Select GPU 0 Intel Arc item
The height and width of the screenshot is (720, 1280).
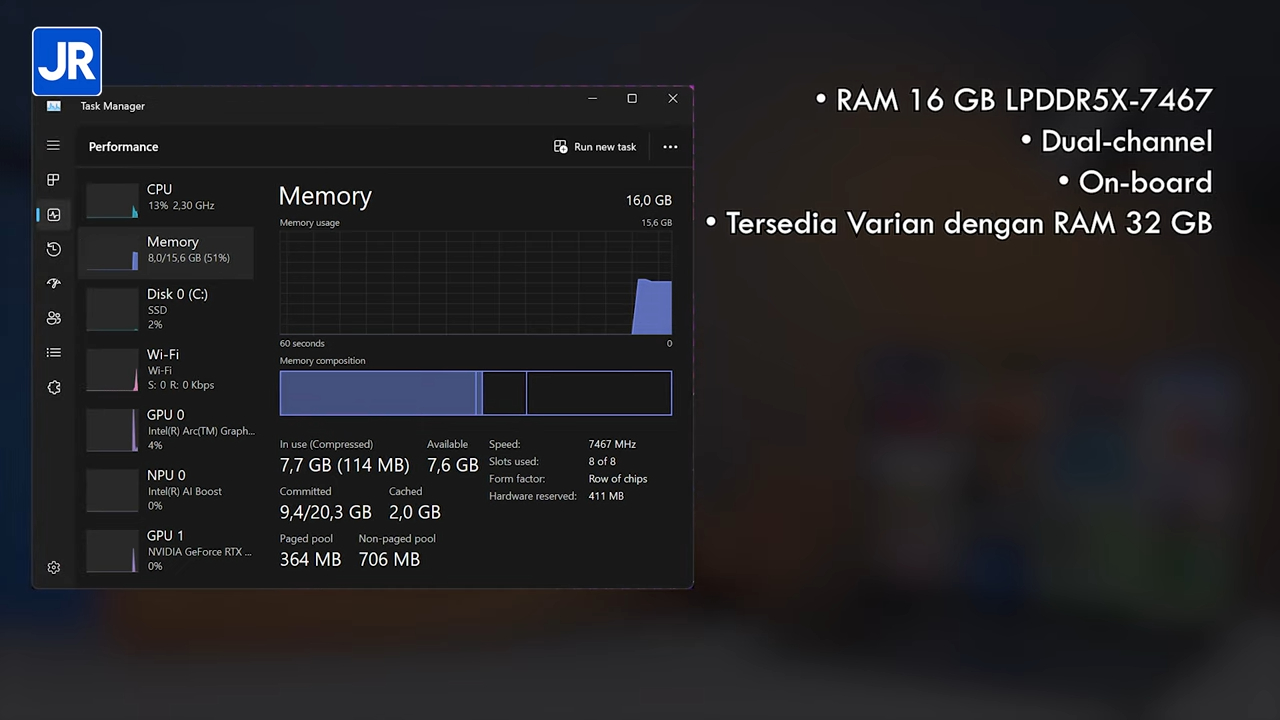[x=166, y=429]
